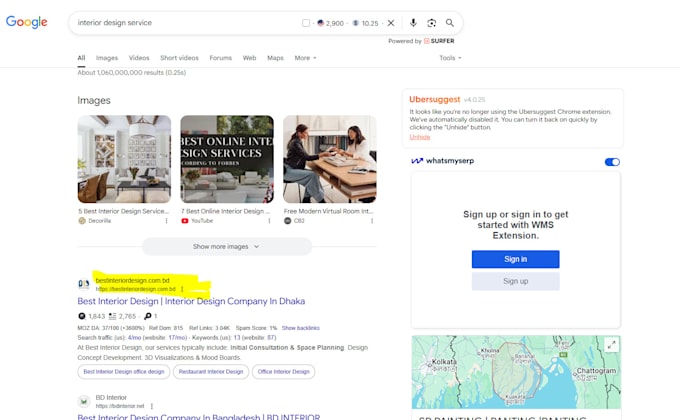Click the Bangladesh map preview
680x420 pixels.
[516, 372]
